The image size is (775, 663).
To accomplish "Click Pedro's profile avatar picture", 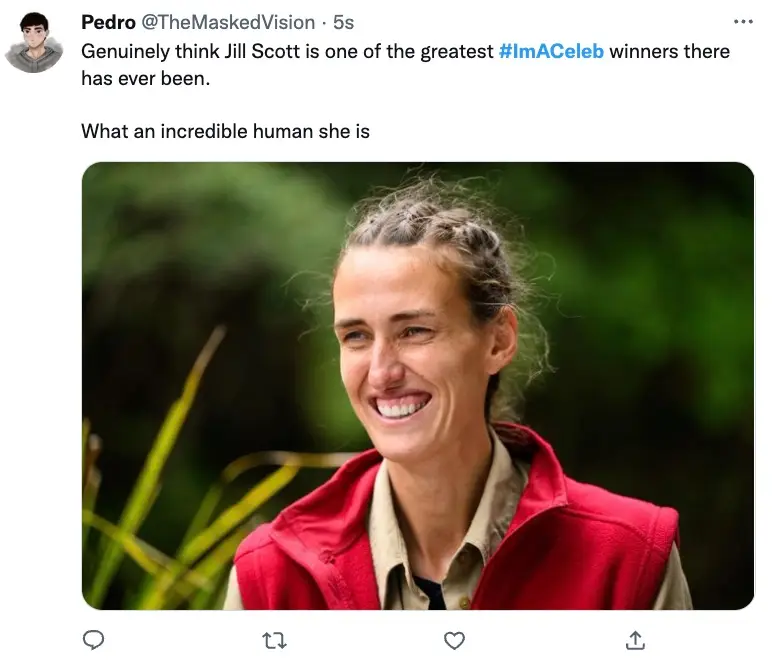I will (33, 43).
